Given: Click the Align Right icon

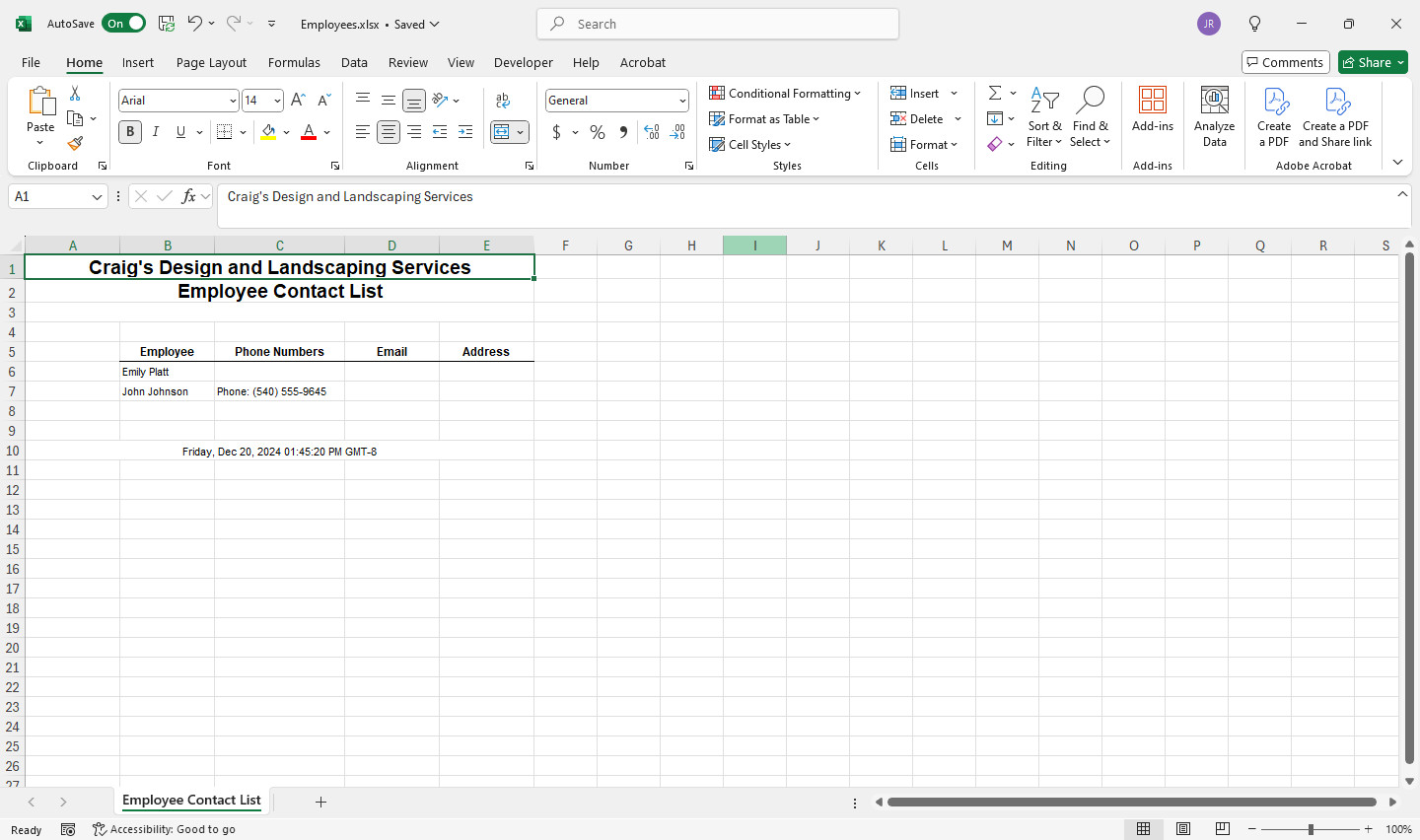Looking at the screenshot, I should pos(414,132).
